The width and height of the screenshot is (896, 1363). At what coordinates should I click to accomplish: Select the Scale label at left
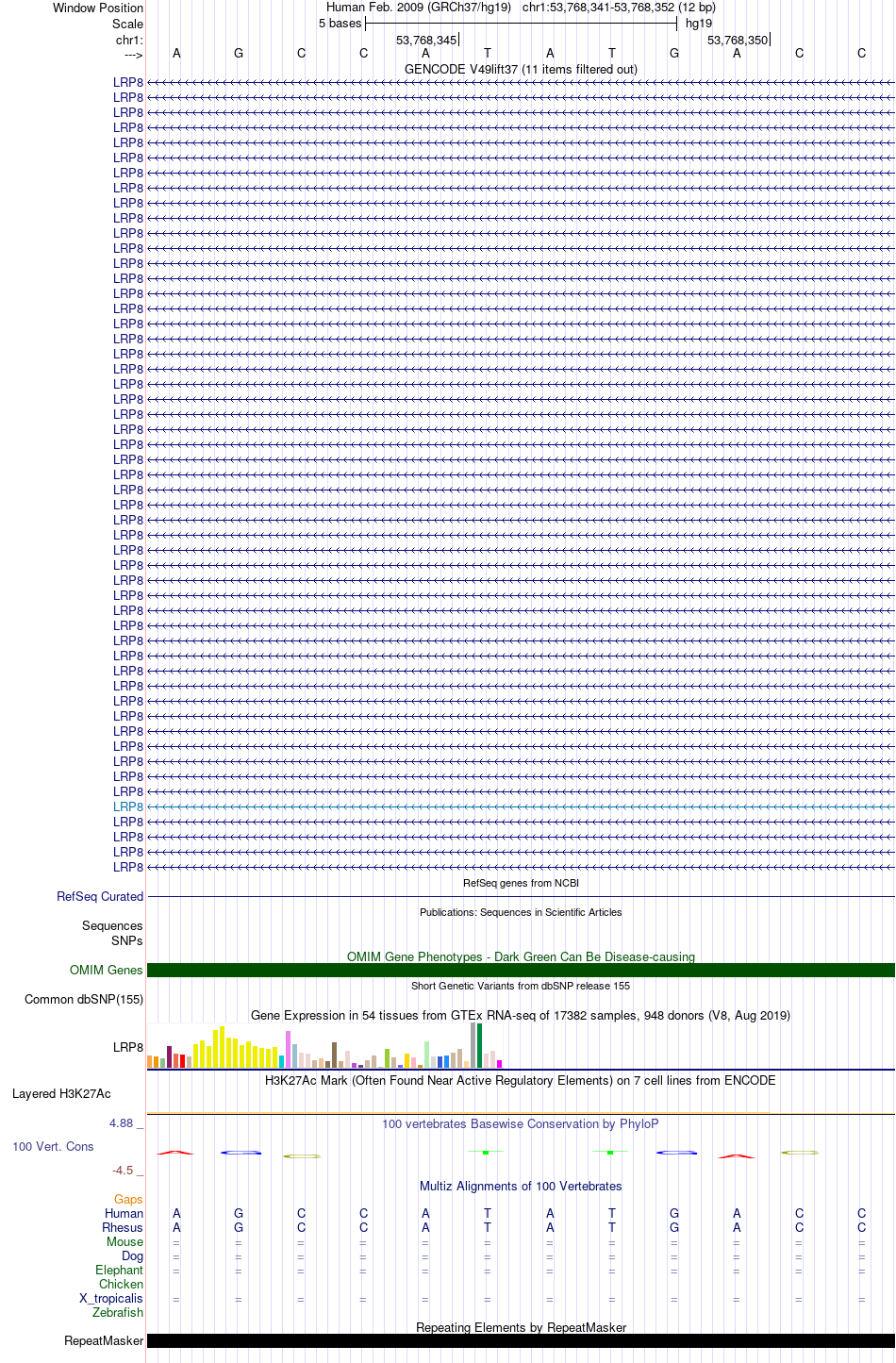(127, 24)
